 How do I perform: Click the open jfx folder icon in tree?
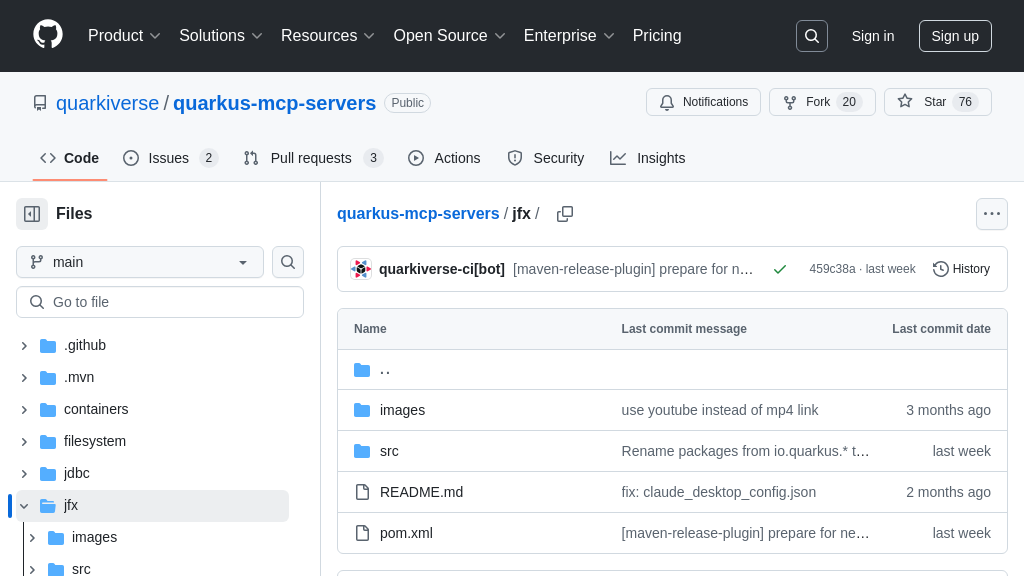point(48,505)
